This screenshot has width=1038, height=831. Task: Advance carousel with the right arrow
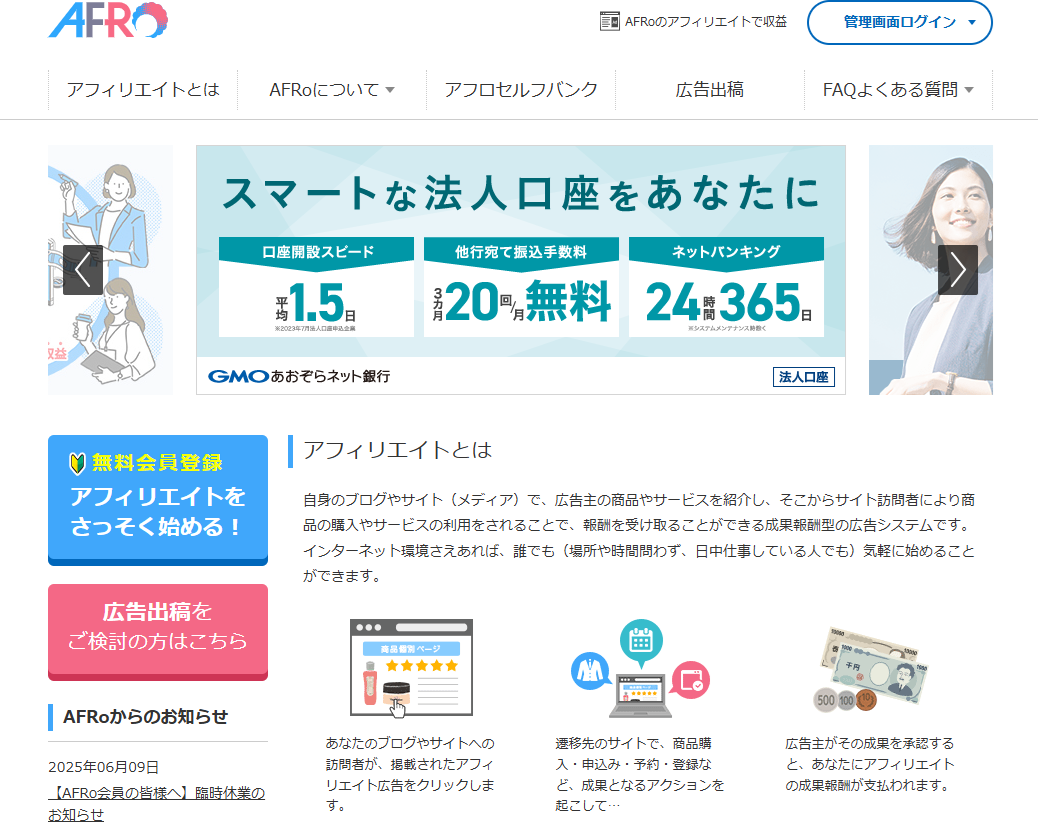pos(957,270)
